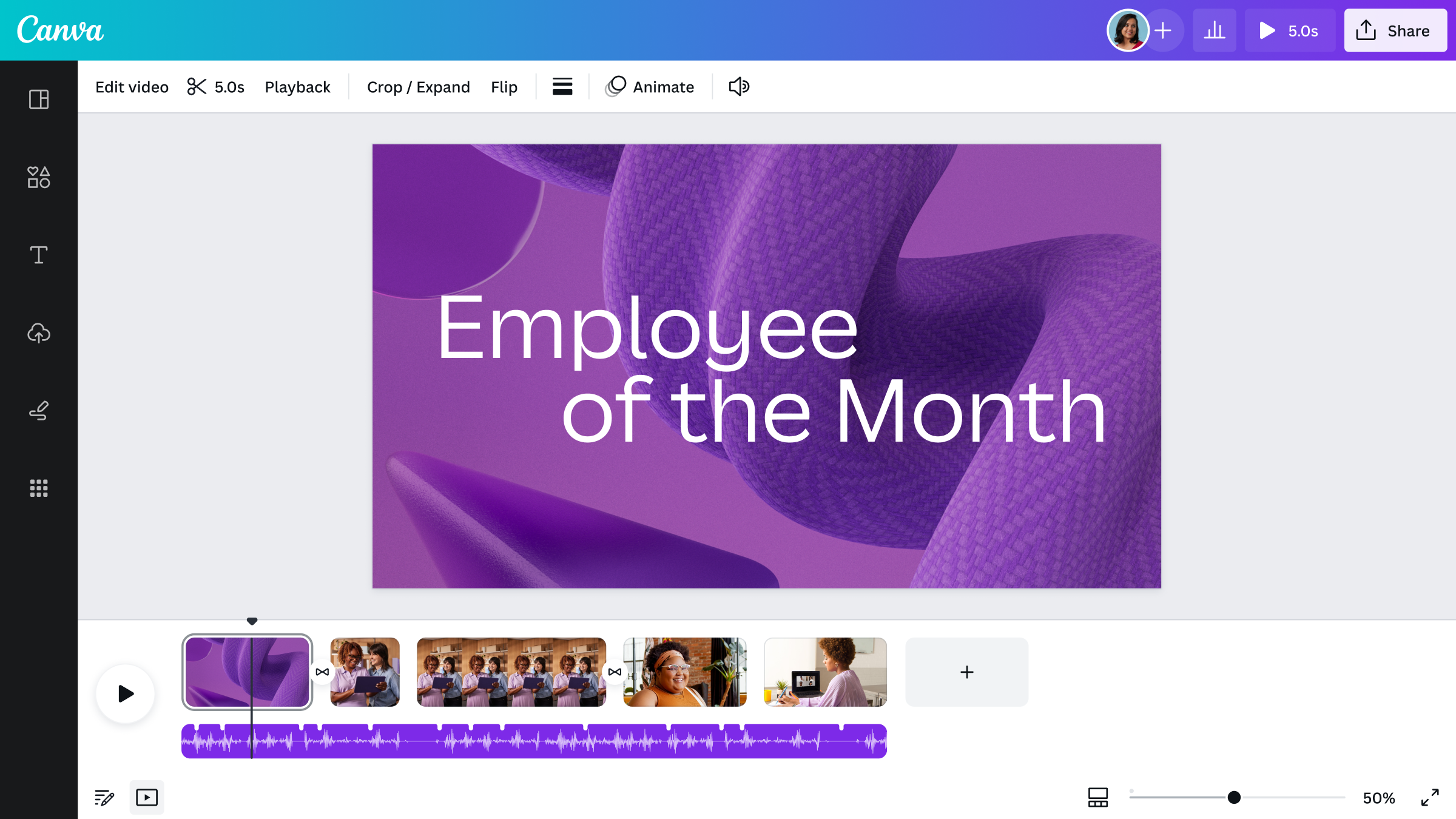Toggle the draw/annotate sidebar tool

[39, 410]
